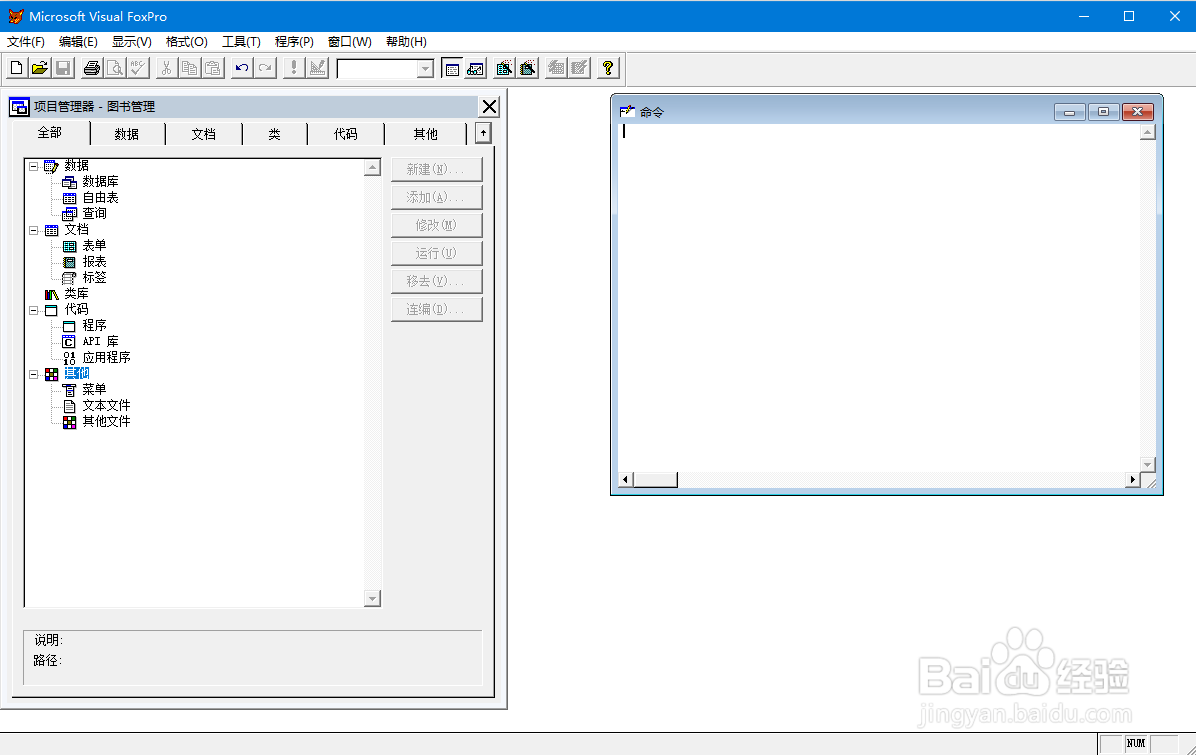Screen dimensions: 1196x755
Task: Click the Redo arrow icon
Action: (265, 68)
